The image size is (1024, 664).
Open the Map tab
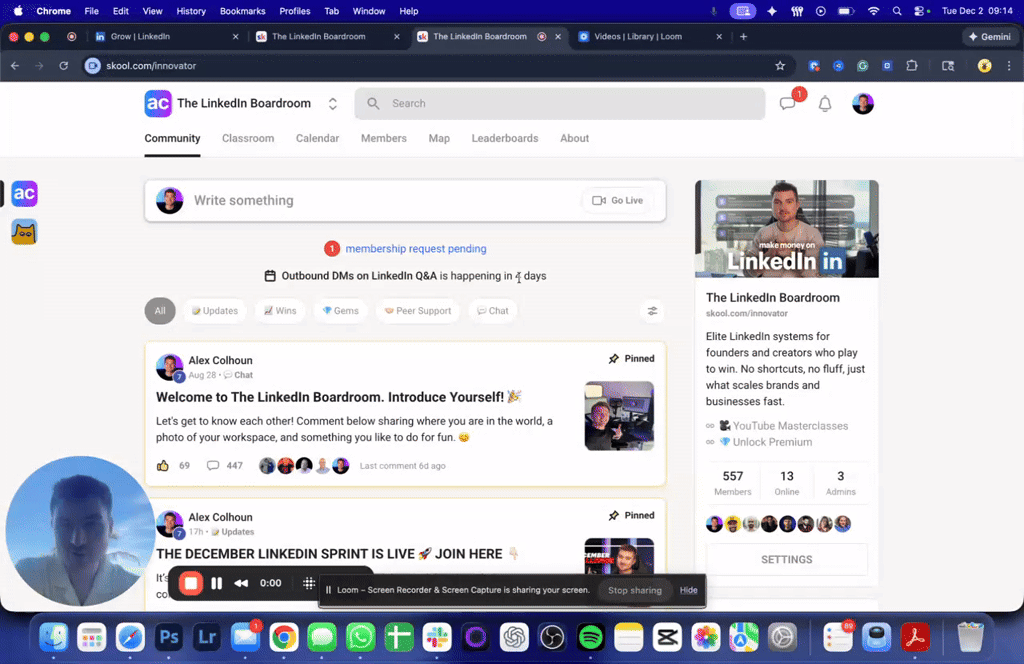click(x=439, y=138)
